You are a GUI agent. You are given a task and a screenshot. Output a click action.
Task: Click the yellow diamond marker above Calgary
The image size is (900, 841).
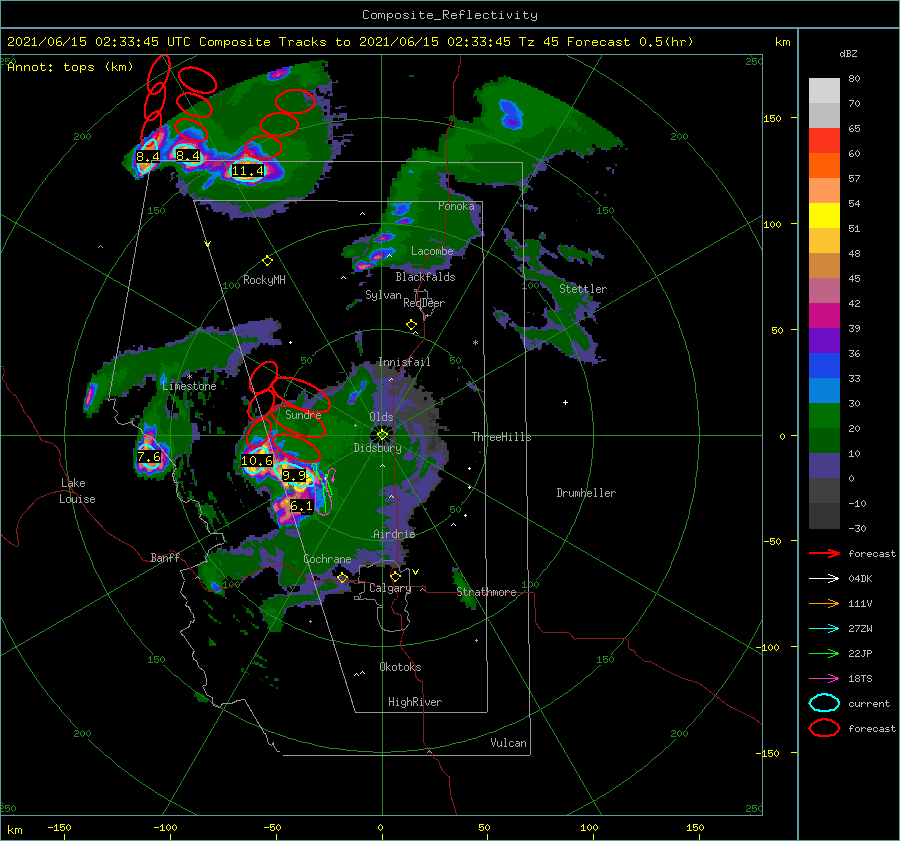395,576
